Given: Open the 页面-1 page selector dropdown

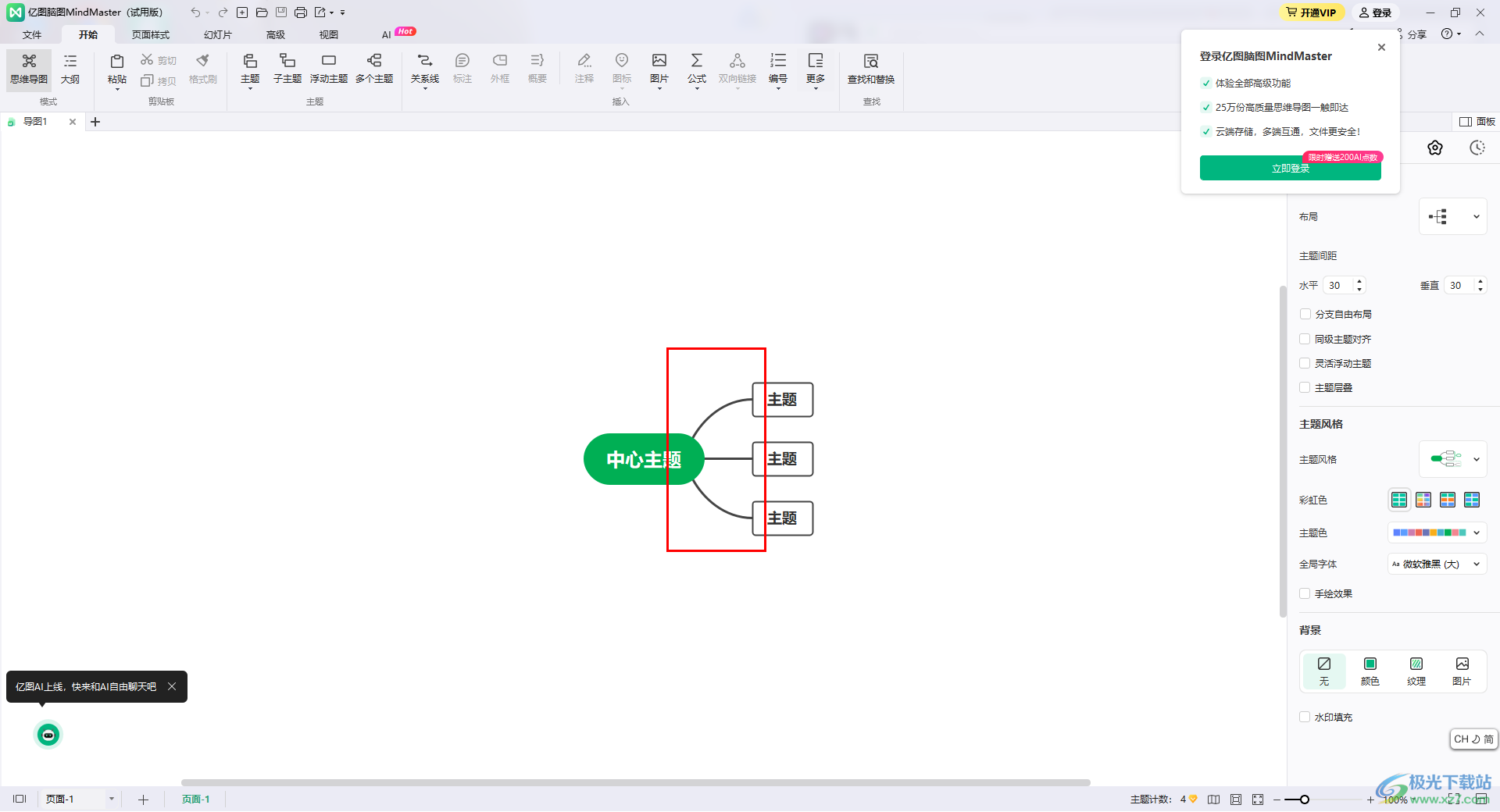Looking at the screenshot, I should (112, 800).
